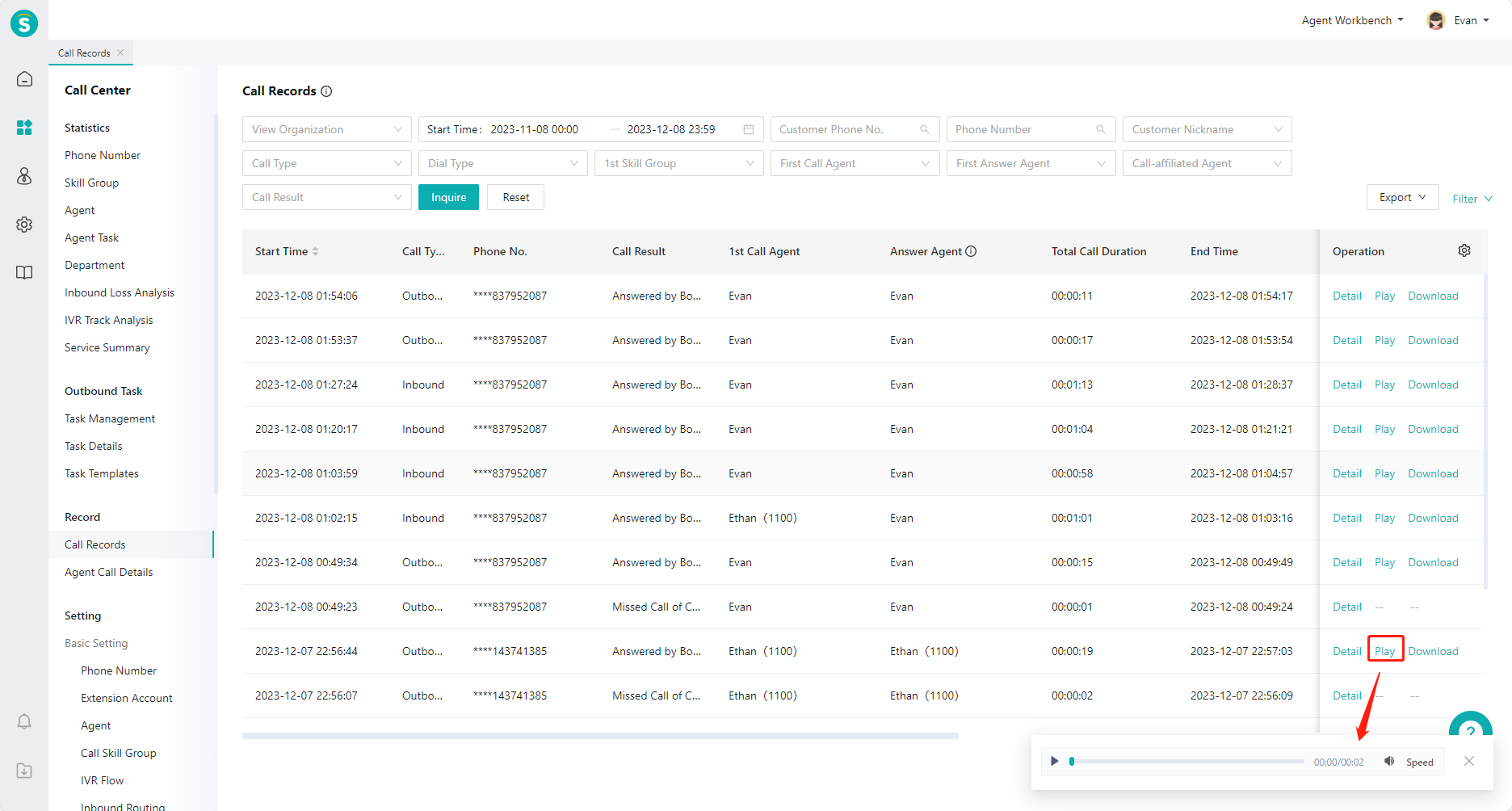Open the Customer Nickname dropdown
Screen dimensions: 1512x811
[1207, 129]
